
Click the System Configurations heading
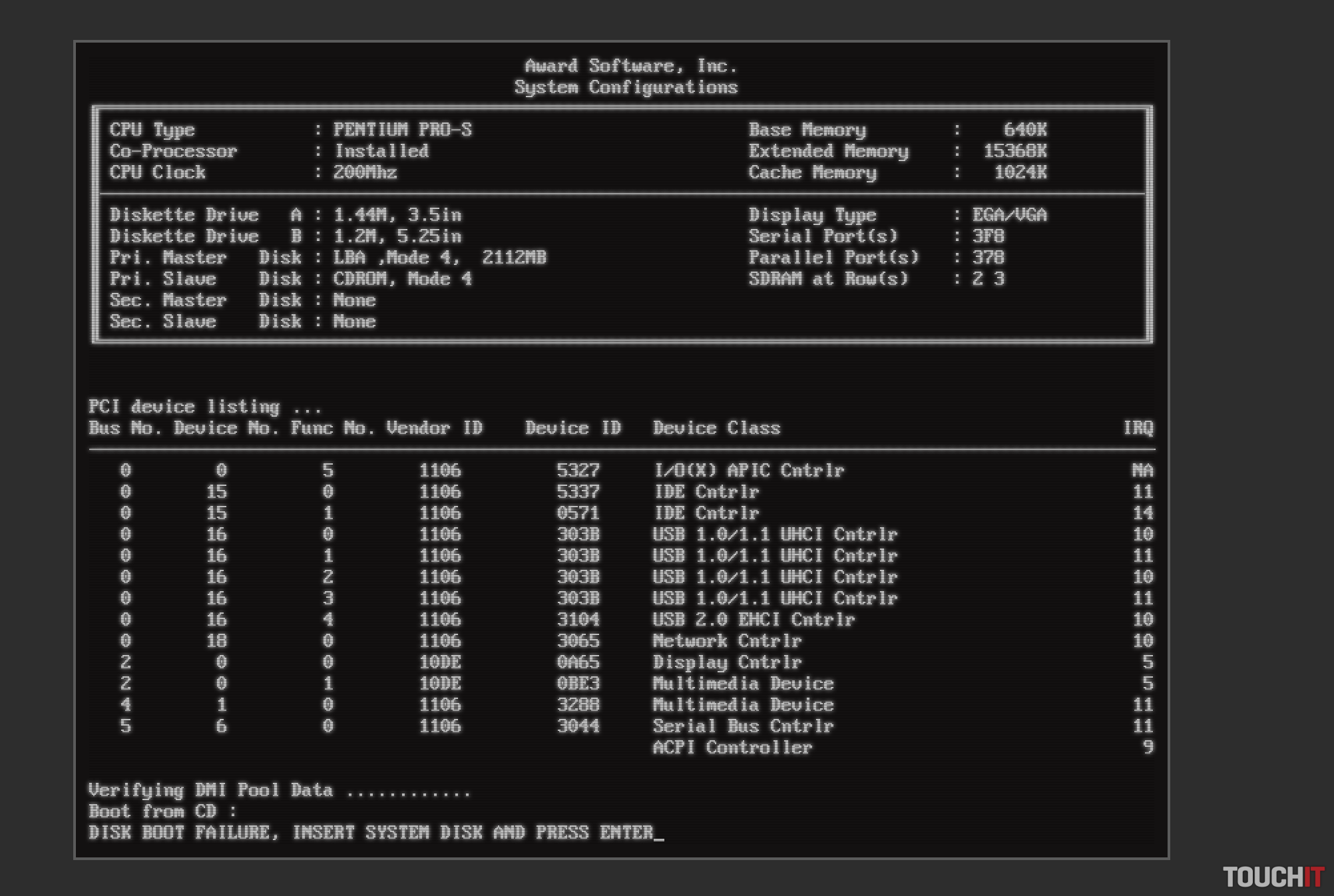626,87
